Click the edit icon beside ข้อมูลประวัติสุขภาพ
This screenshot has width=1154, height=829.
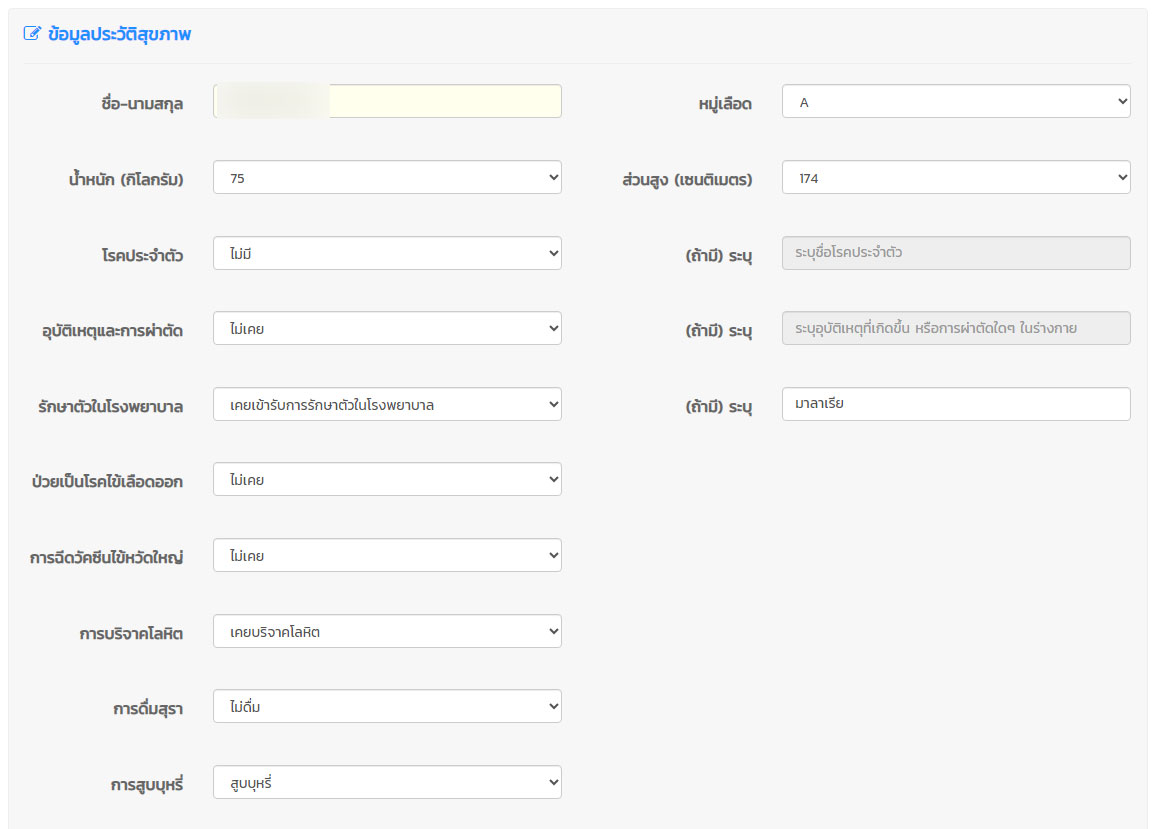coord(32,34)
